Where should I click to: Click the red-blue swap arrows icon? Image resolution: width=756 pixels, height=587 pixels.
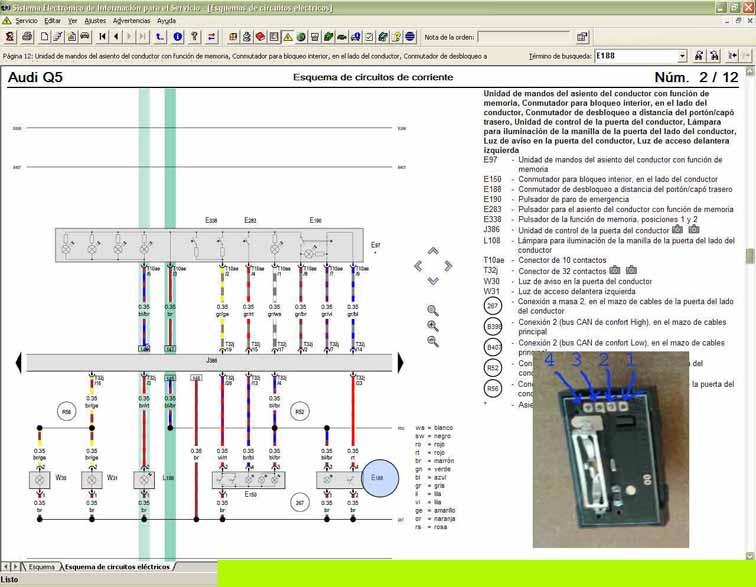(x=212, y=37)
